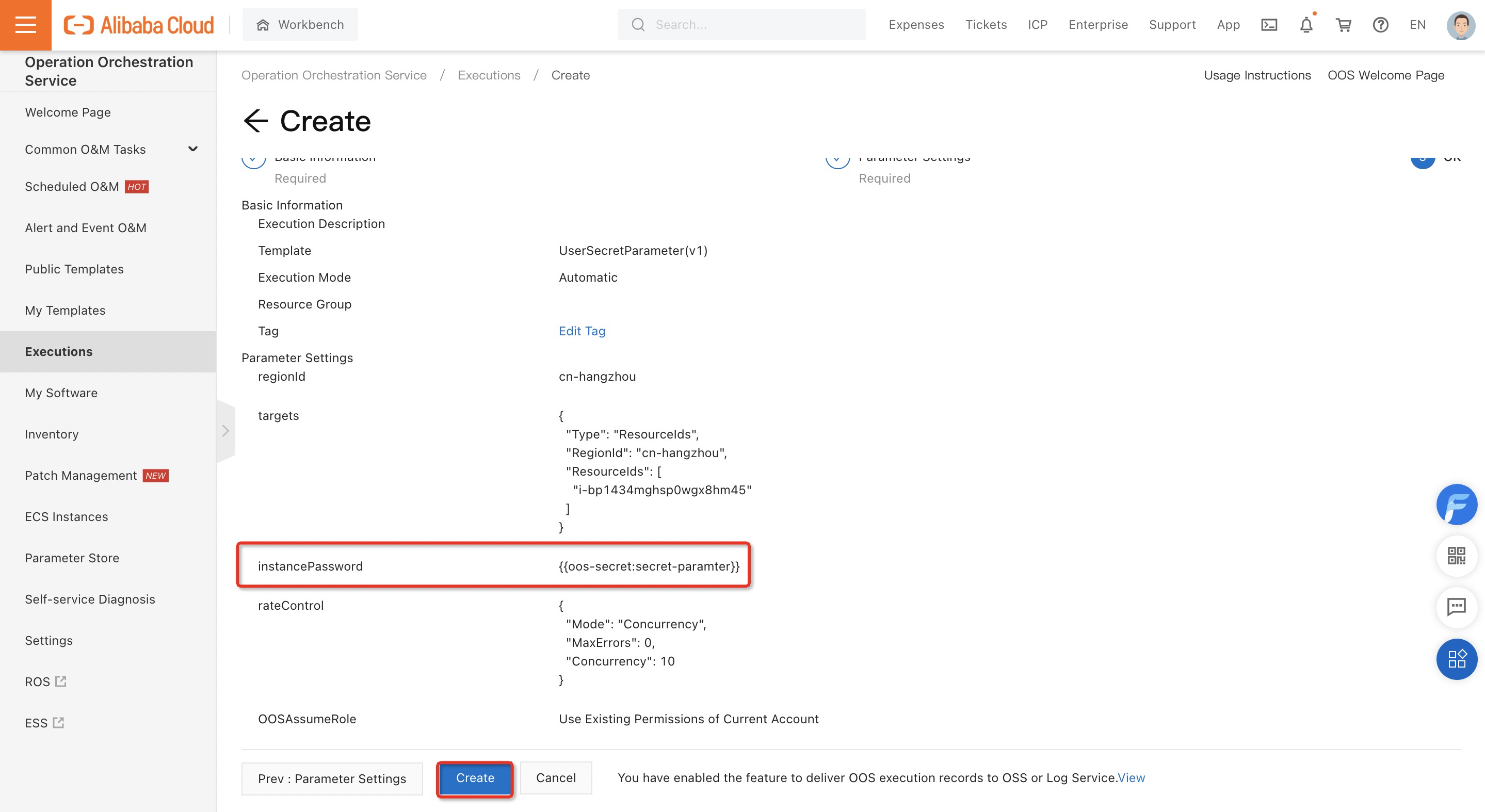This screenshot has width=1485, height=812.
Task: Open App in top bar
Action: pos(1228,25)
